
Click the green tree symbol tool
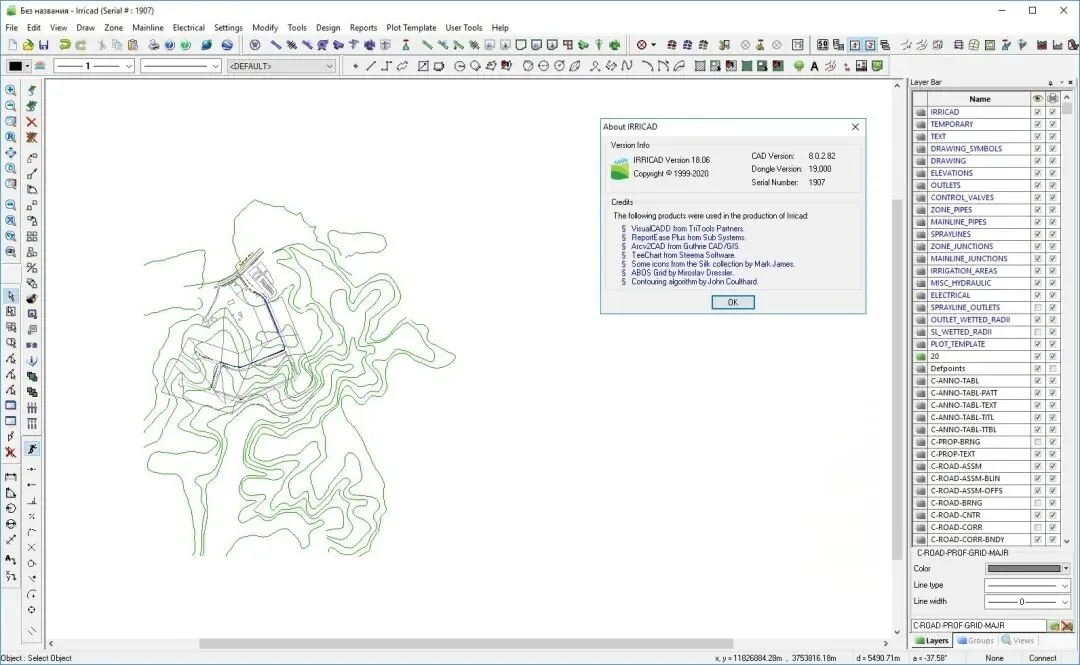(x=798, y=66)
